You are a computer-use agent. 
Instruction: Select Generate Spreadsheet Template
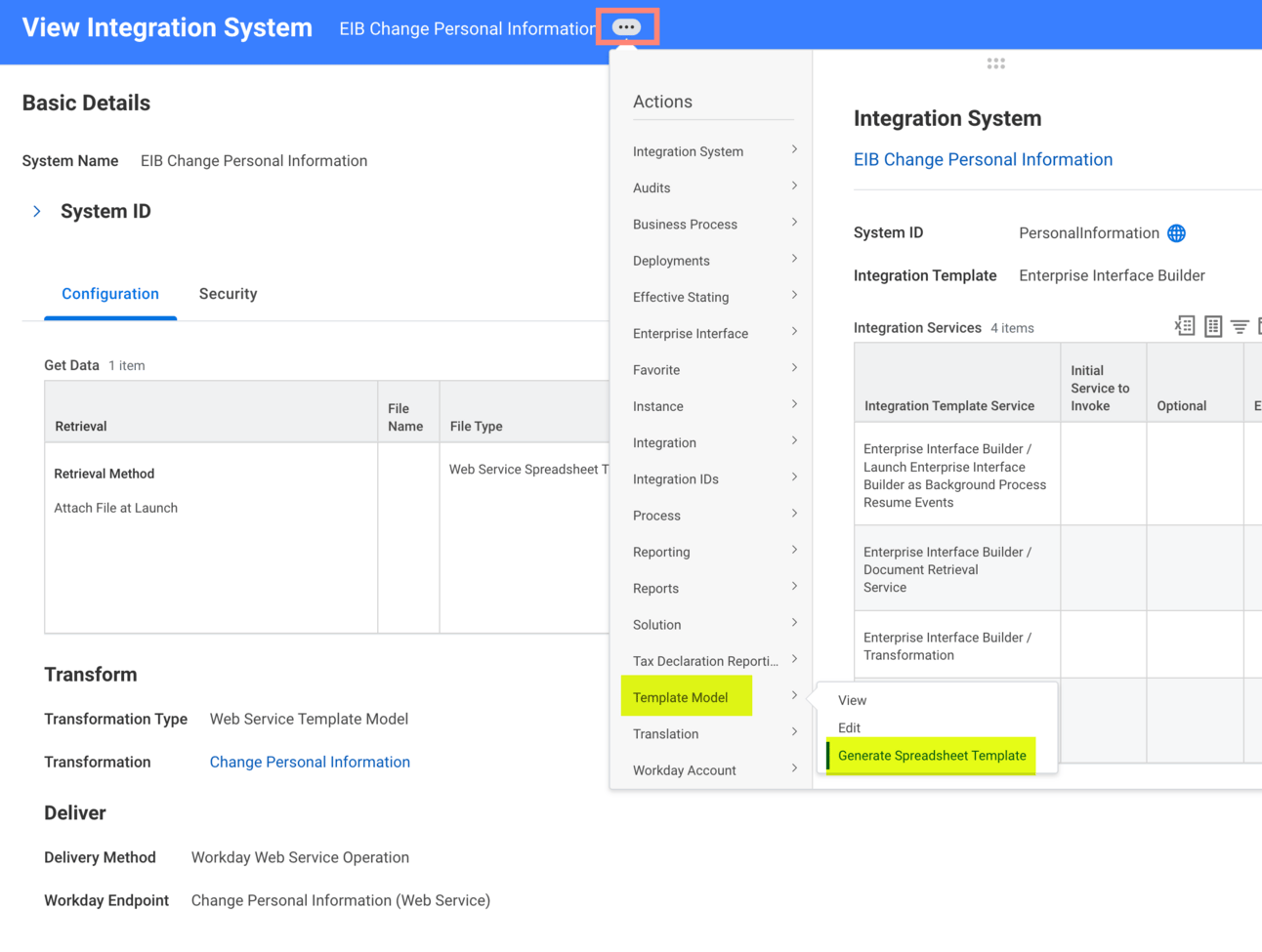(932, 756)
